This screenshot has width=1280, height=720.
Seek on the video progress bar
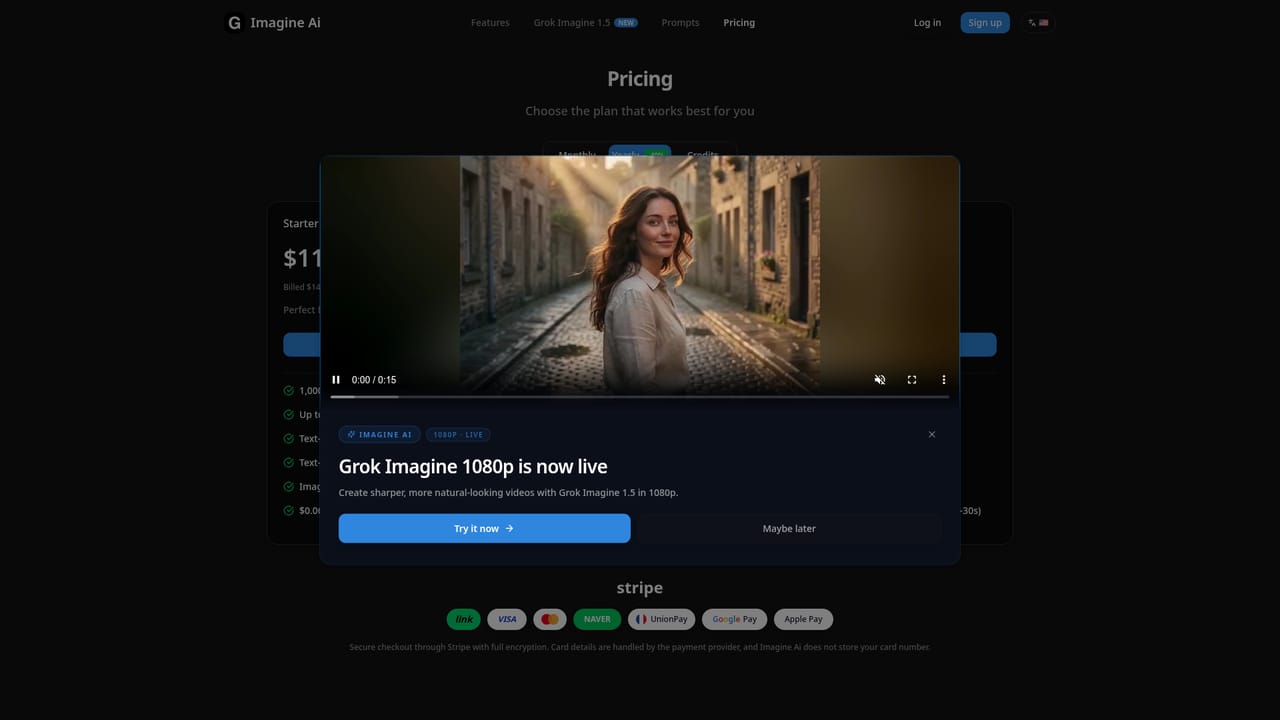pos(640,397)
